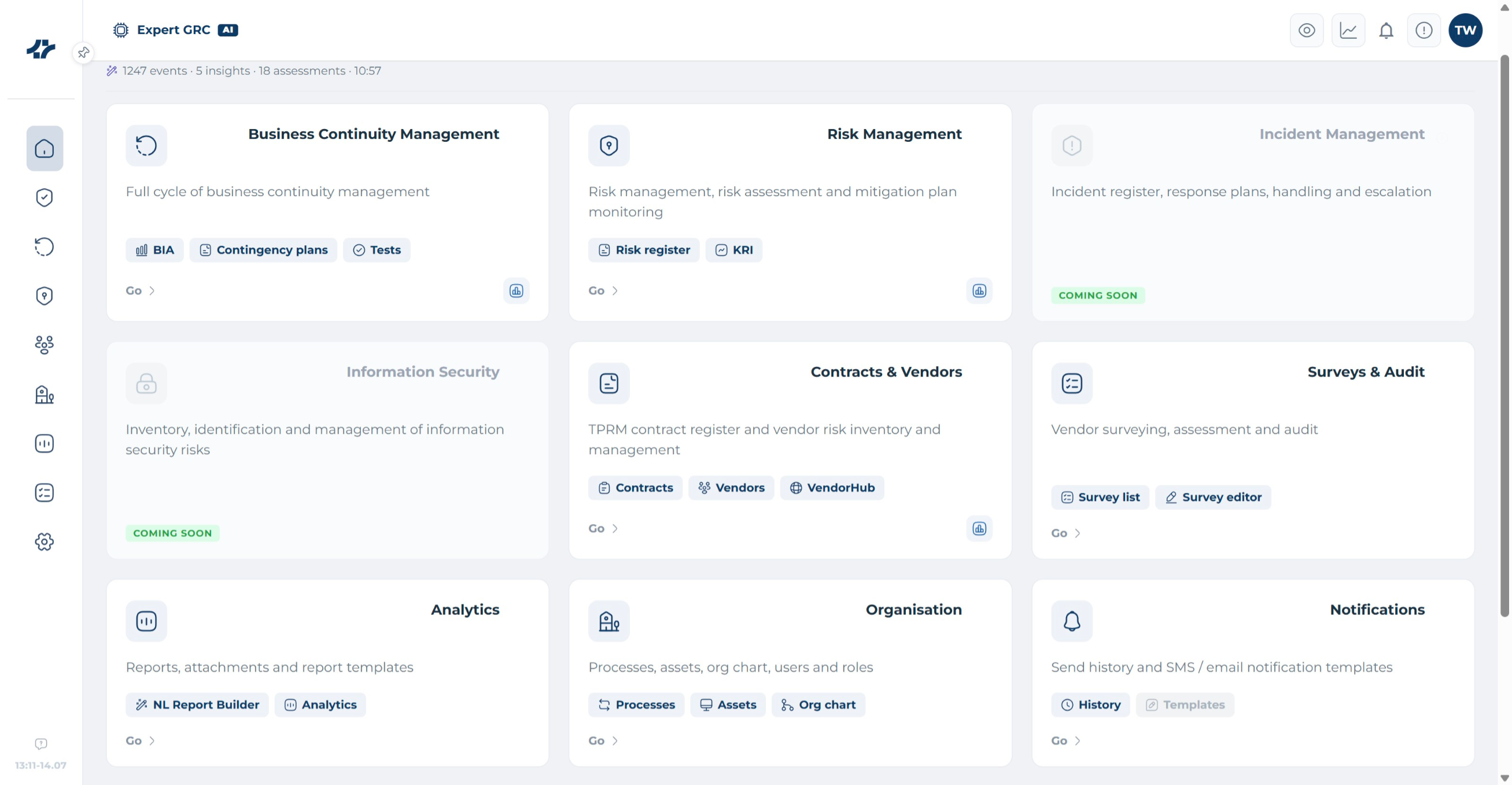Click Go on Risk Management card

point(603,290)
